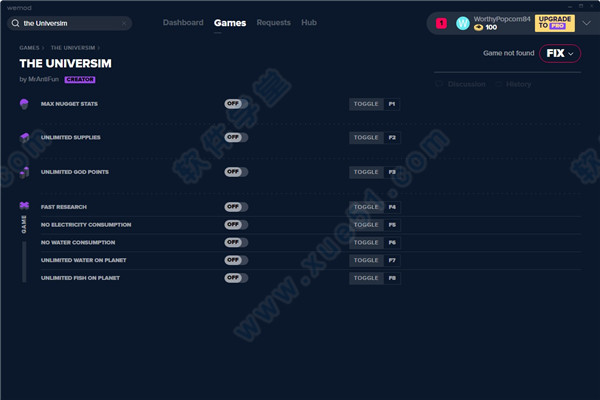The image size is (600, 400).
Task: Click the coin balance icon
Action: (x=478, y=28)
